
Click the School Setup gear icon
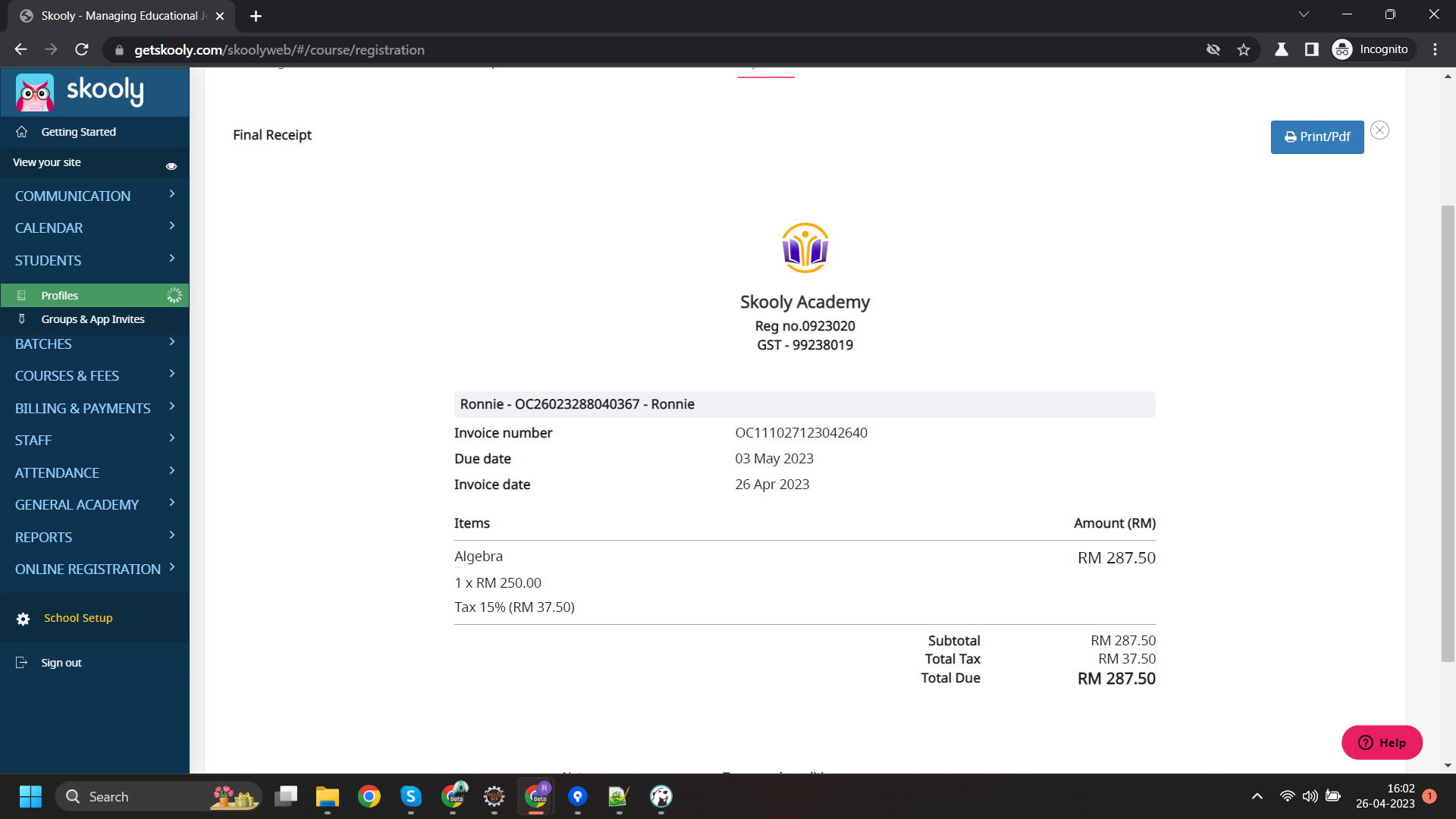pyautogui.click(x=24, y=619)
